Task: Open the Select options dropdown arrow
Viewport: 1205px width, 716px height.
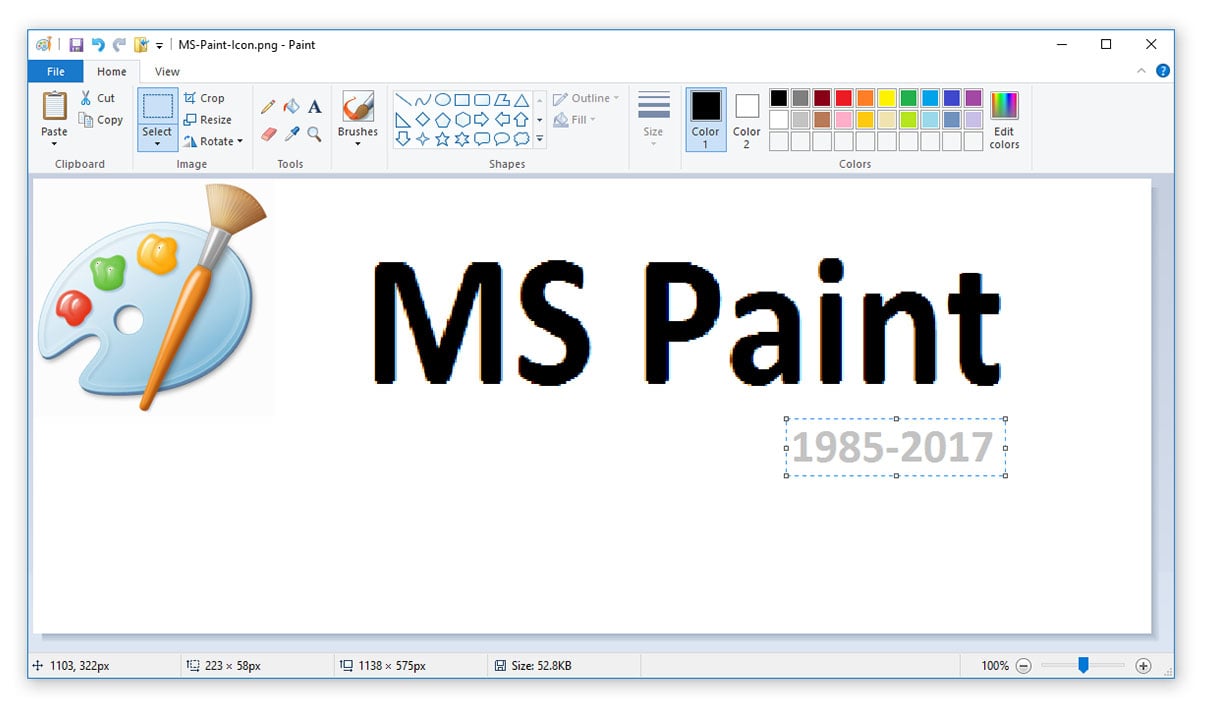Action: coord(157,144)
